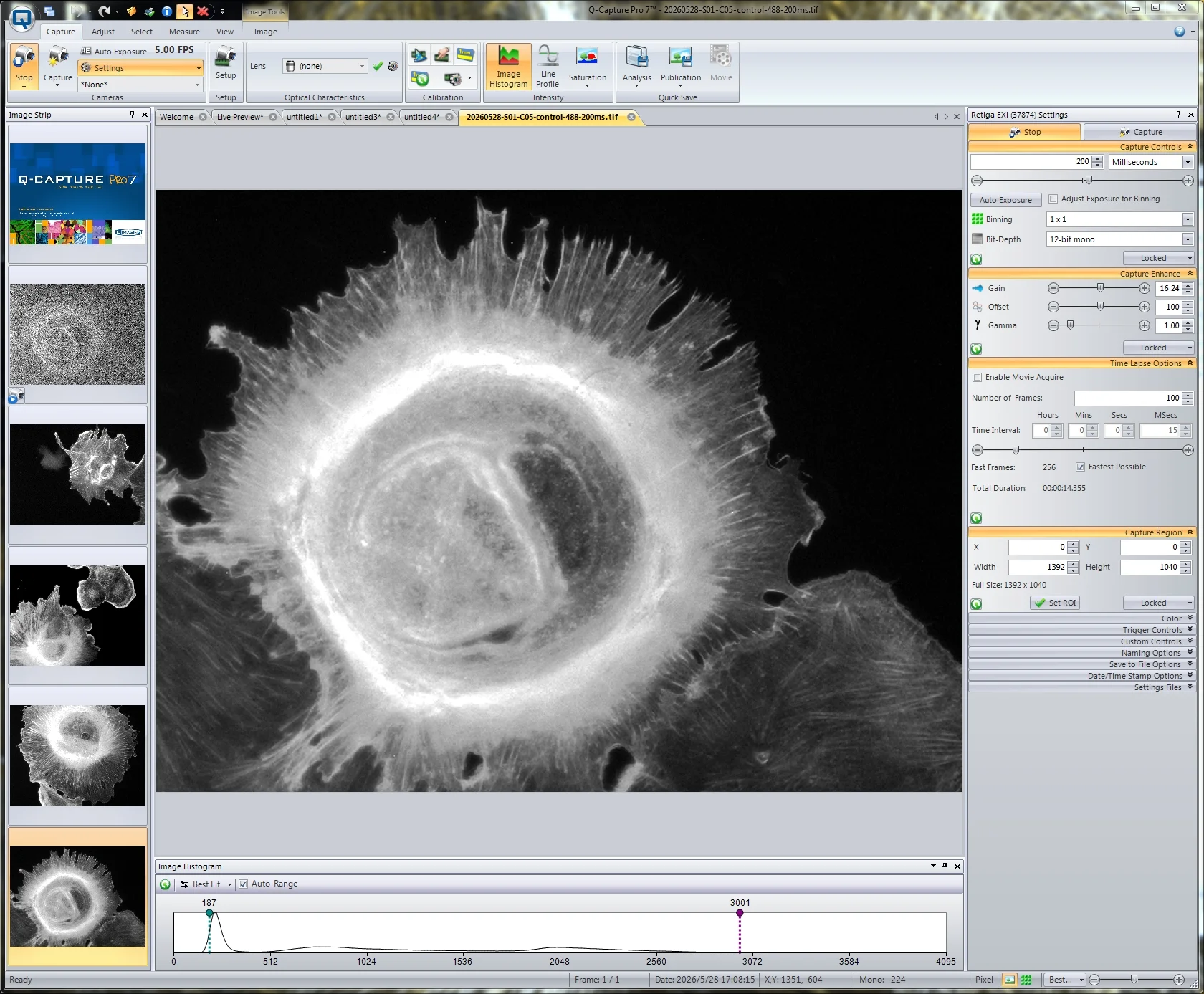
Task: Switch to Welcome document tab
Action: coord(176,117)
